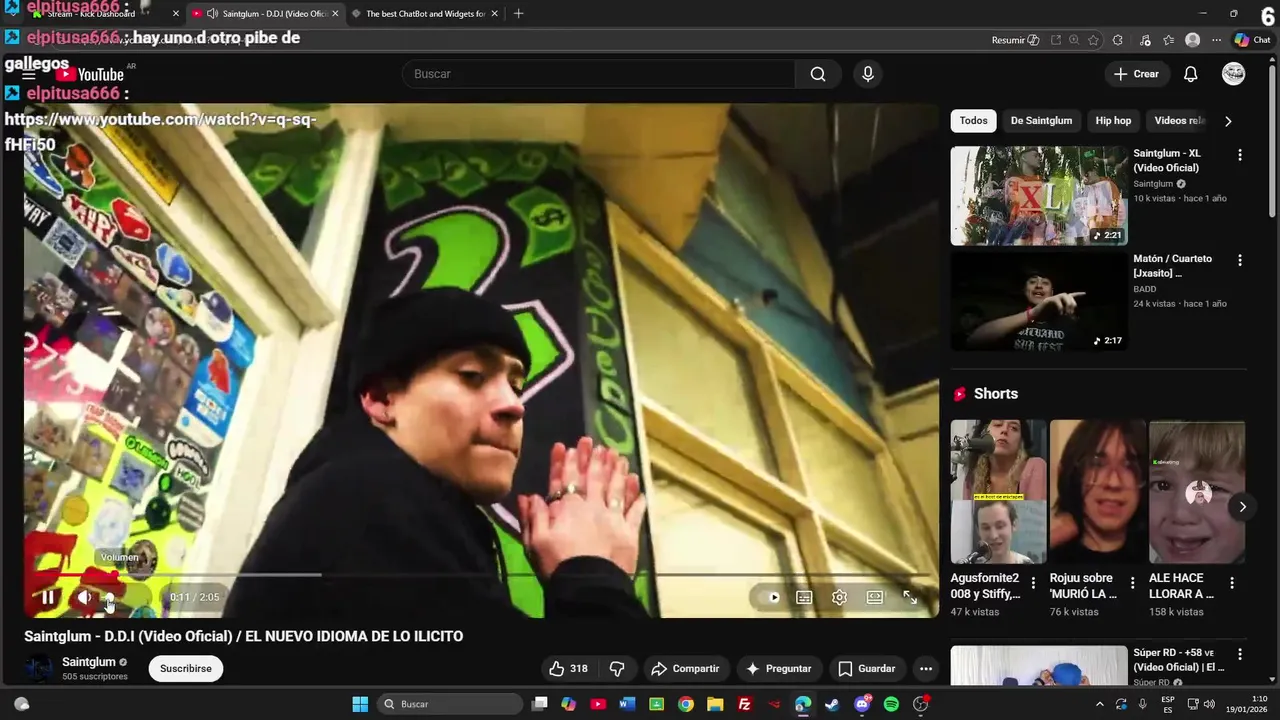Screen dimensions: 1280x720
Task: Show the next Shorts with the arrow
Action: coord(1242,507)
